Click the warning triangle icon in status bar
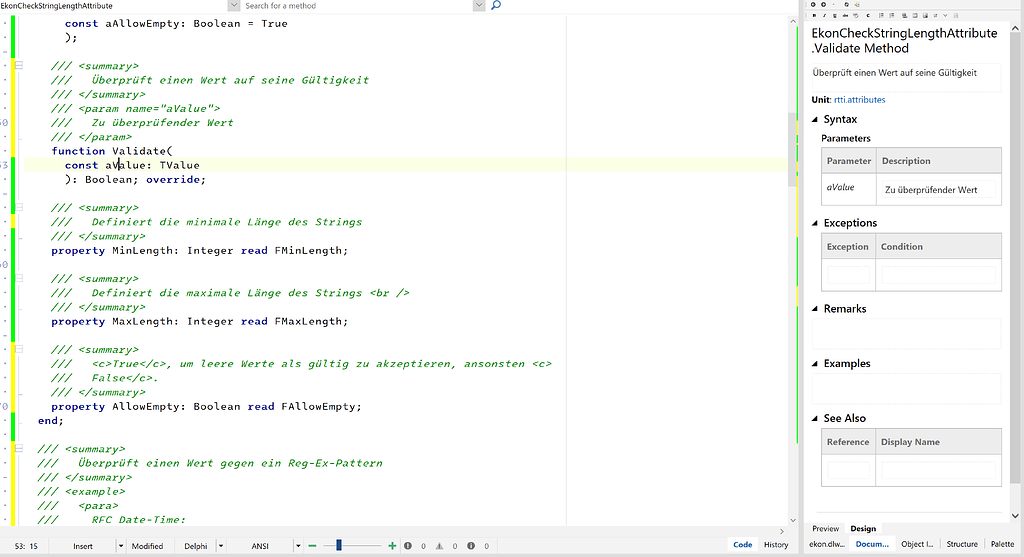The height and width of the screenshot is (557, 1024). coord(441,546)
